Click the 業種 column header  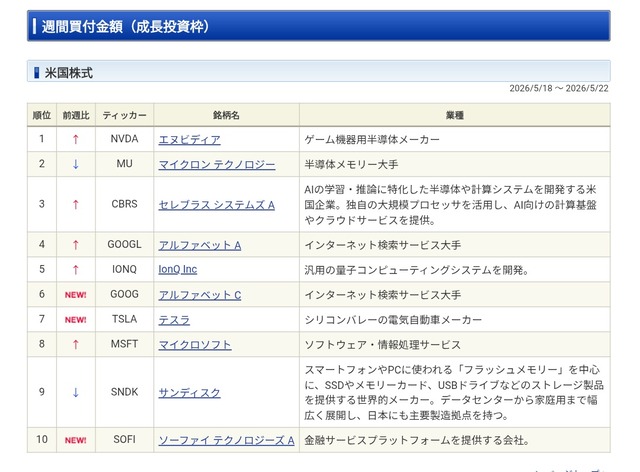coord(455,116)
